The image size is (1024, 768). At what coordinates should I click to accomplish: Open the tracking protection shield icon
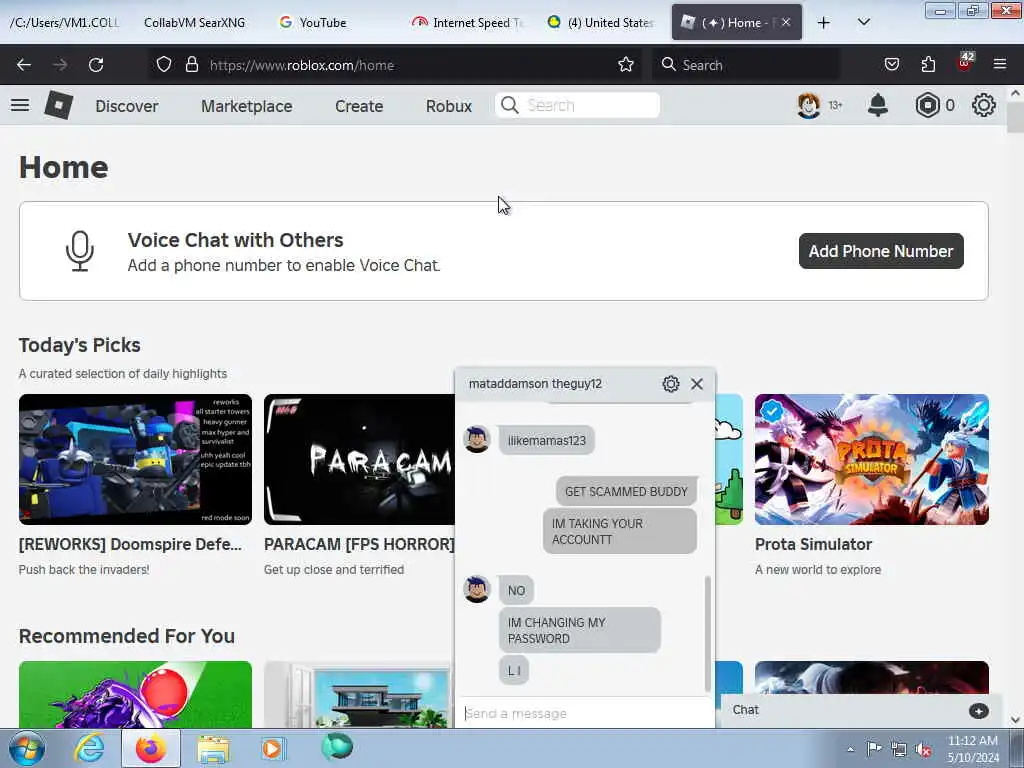coord(164,65)
